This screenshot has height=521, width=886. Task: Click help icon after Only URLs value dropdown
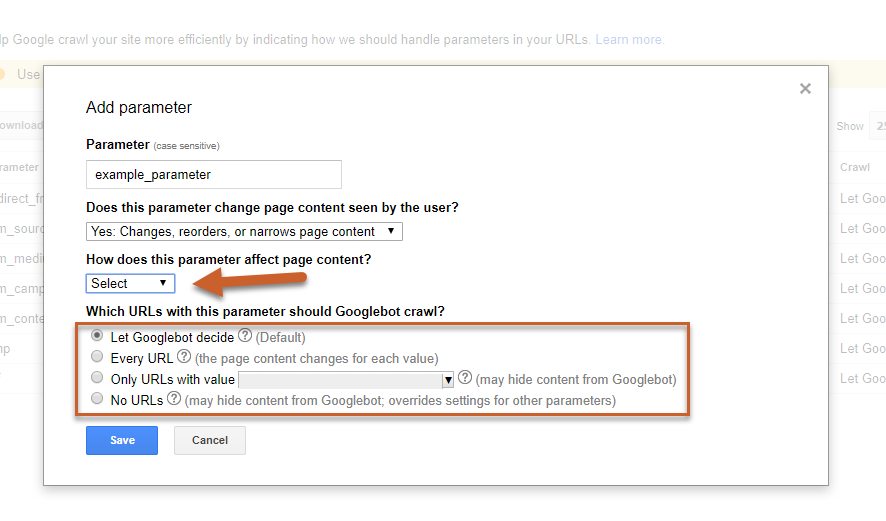(465, 378)
